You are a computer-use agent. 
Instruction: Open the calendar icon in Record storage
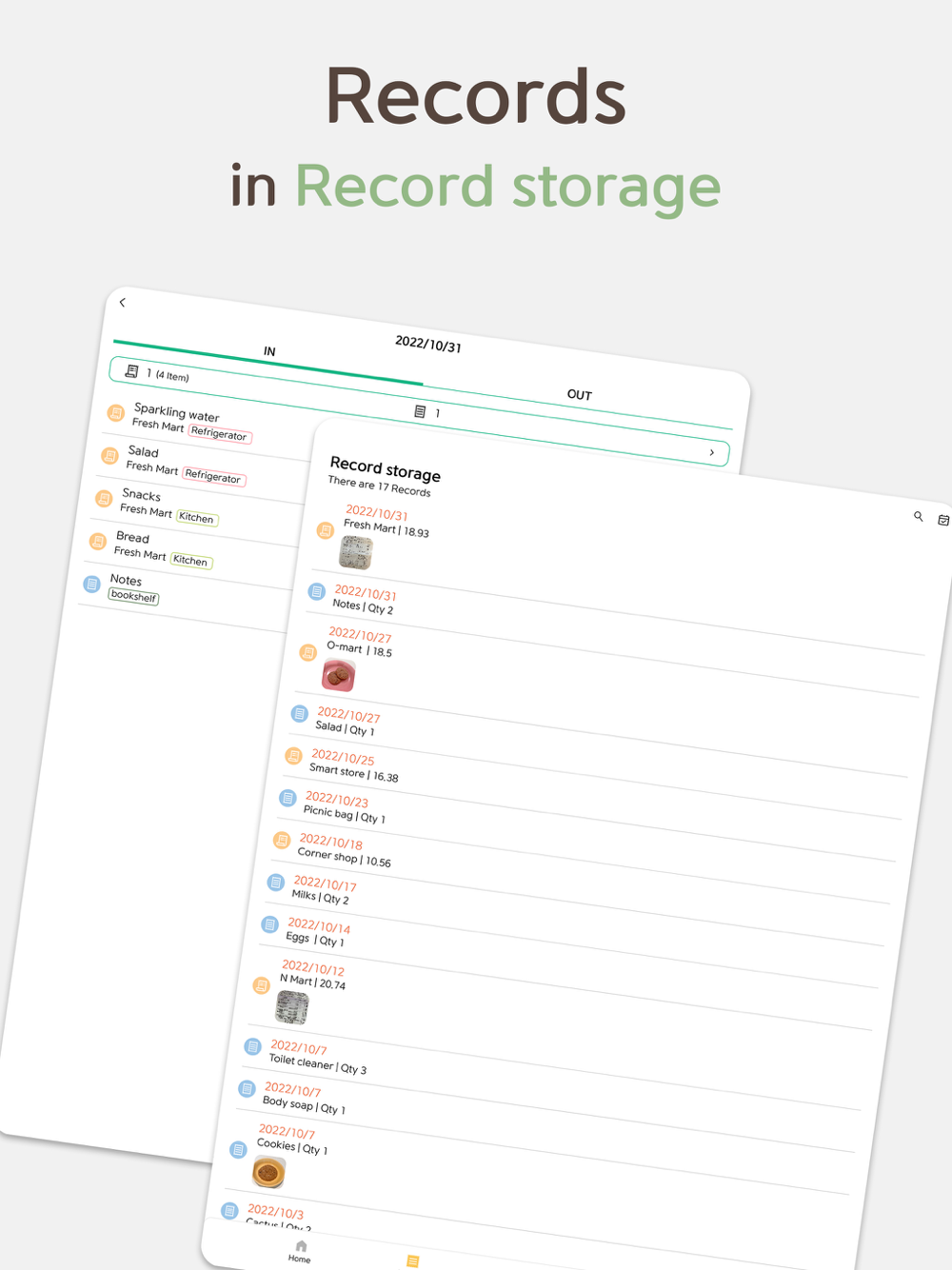pos(943,520)
